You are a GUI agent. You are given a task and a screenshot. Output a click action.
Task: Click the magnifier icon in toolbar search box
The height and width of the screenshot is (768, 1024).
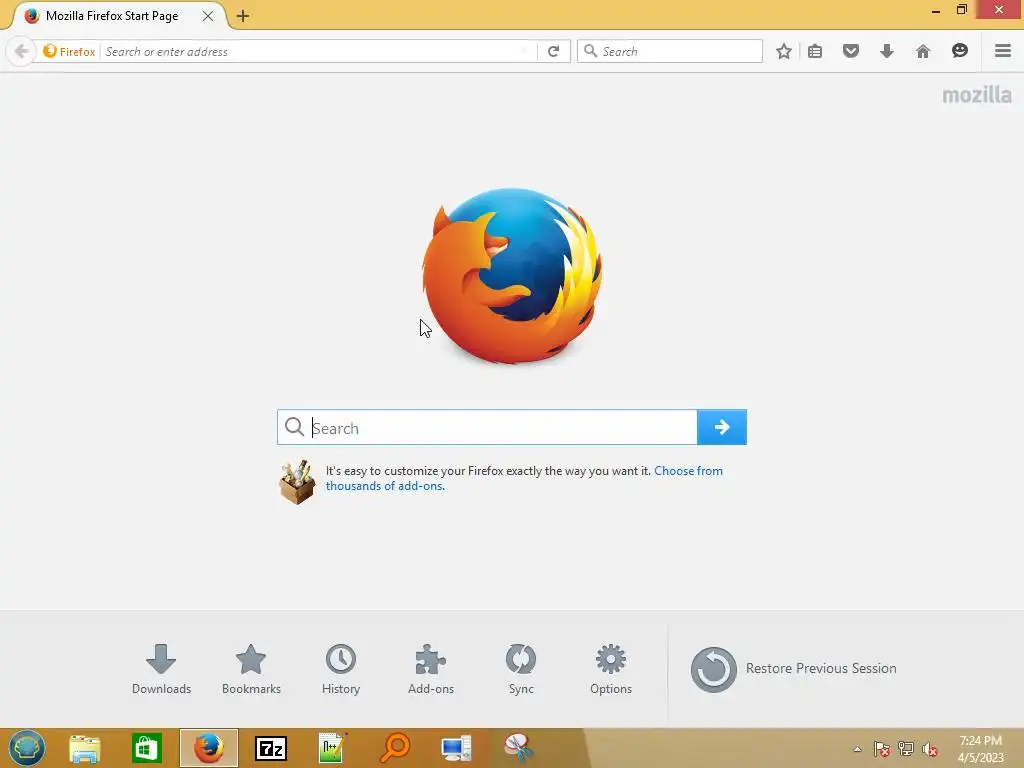click(590, 51)
